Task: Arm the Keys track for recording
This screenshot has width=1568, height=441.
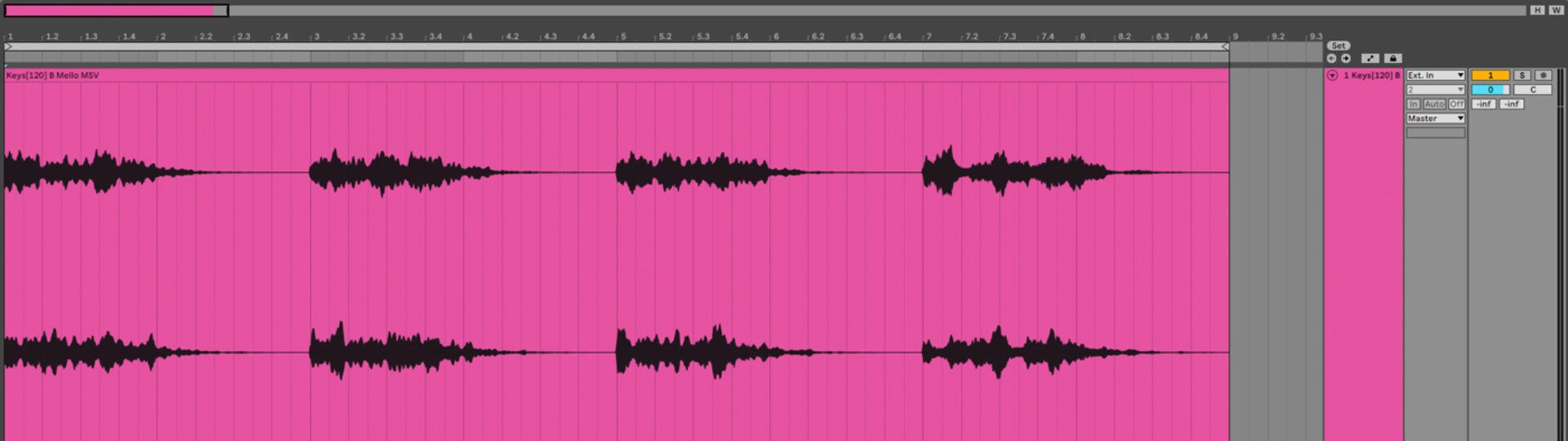Action: tap(1543, 75)
